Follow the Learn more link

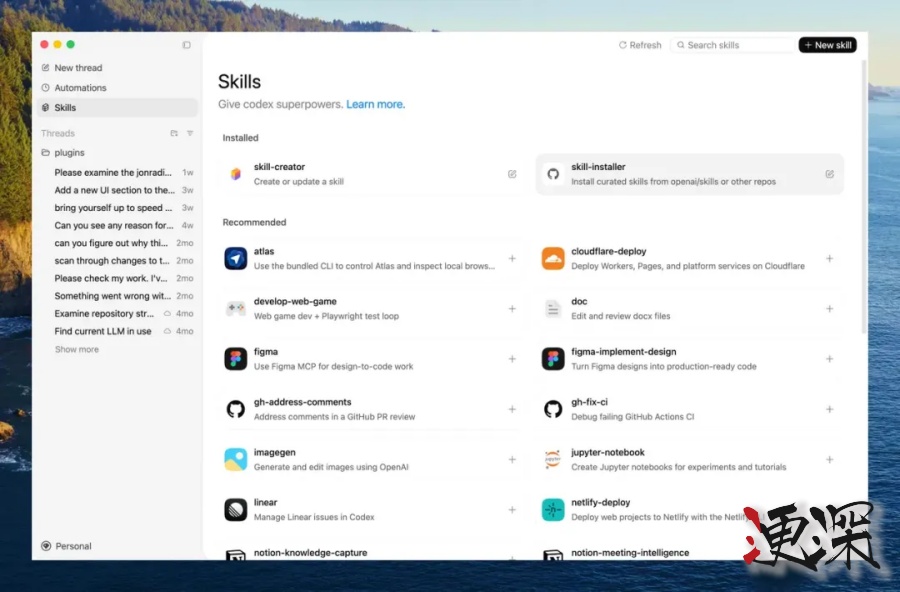[x=375, y=104]
